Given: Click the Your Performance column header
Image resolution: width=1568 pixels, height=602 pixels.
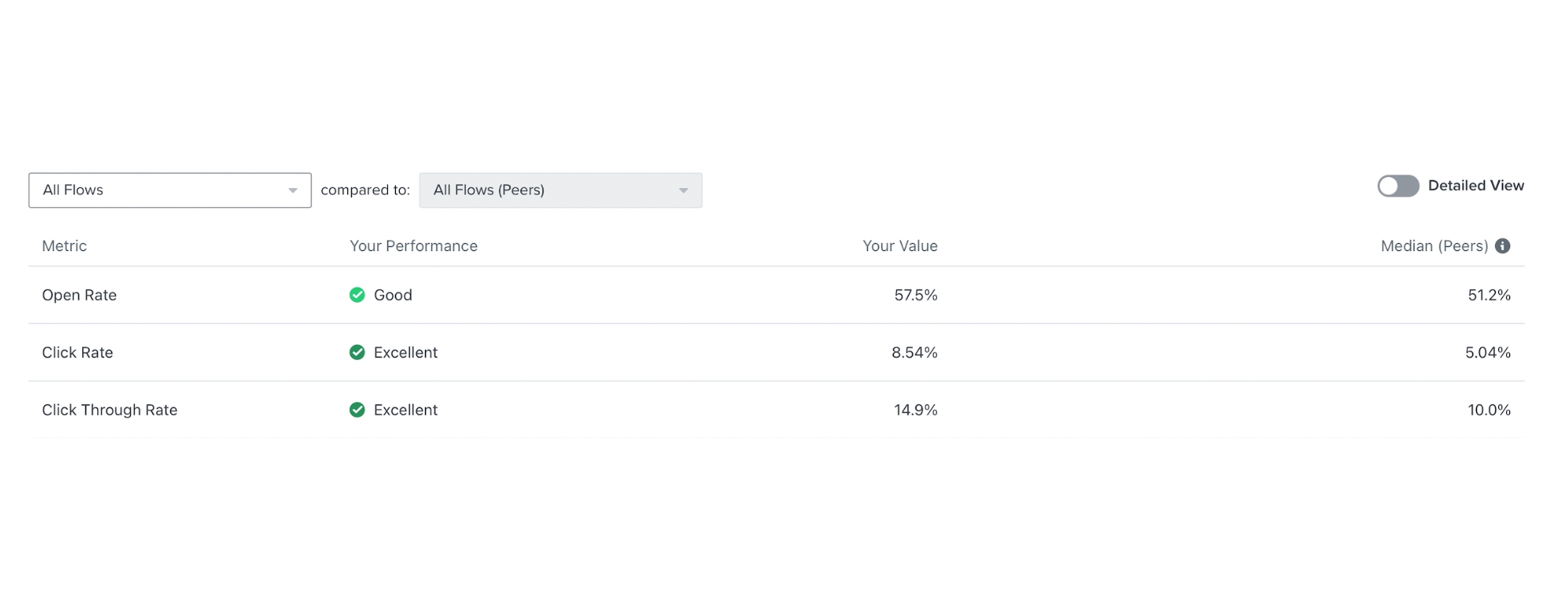Looking at the screenshot, I should [x=414, y=245].
